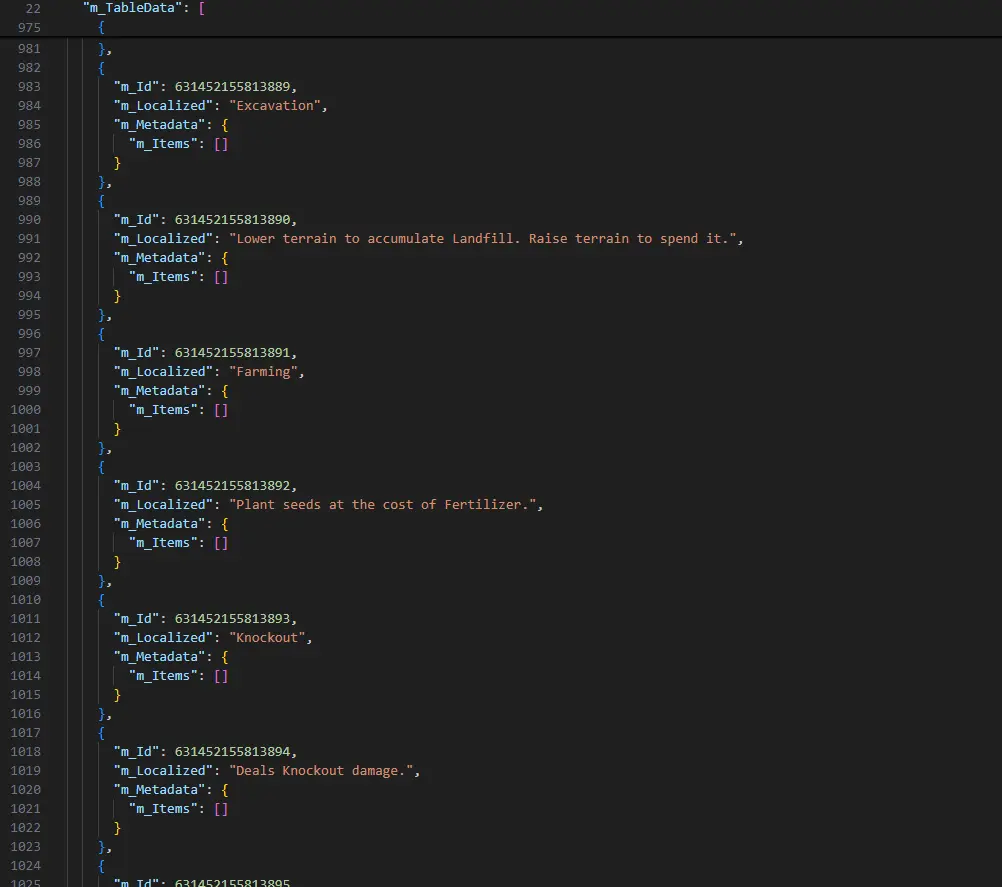Image resolution: width=1002 pixels, height=887 pixels.
Task: Click line number 1003 in the gutter
Action: point(26,467)
